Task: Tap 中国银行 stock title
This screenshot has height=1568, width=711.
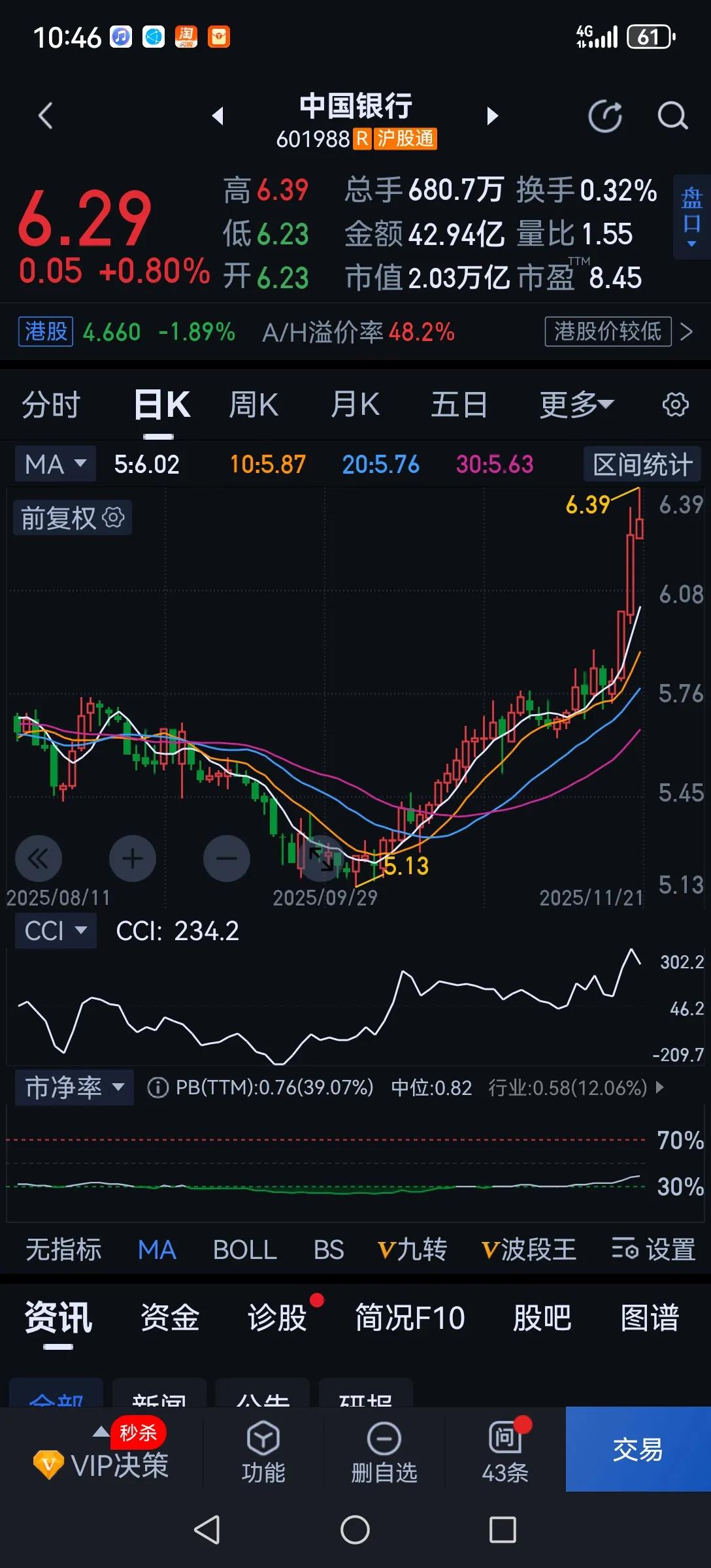Action: pyautogui.click(x=356, y=106)
